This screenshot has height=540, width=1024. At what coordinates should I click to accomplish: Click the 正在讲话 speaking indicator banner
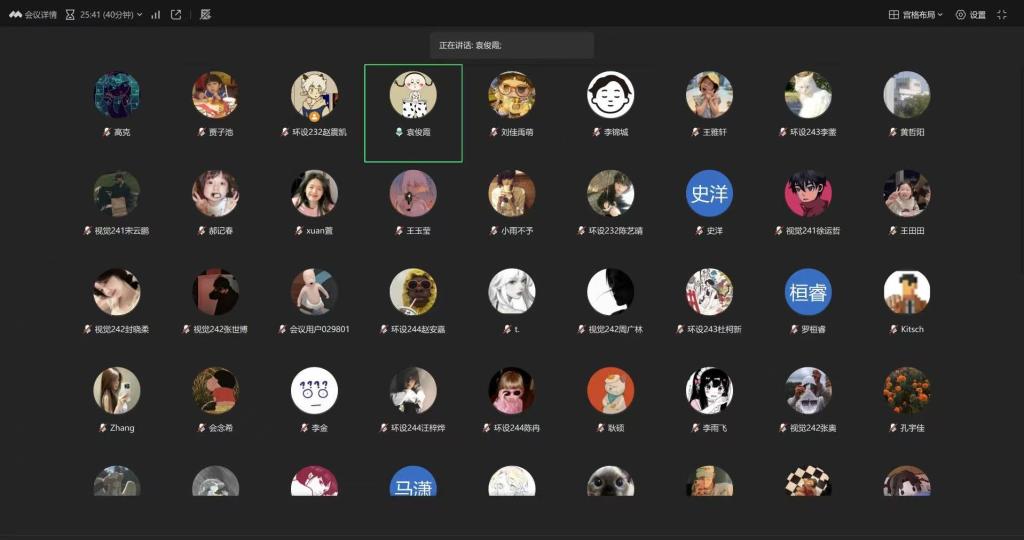(512, 45)
